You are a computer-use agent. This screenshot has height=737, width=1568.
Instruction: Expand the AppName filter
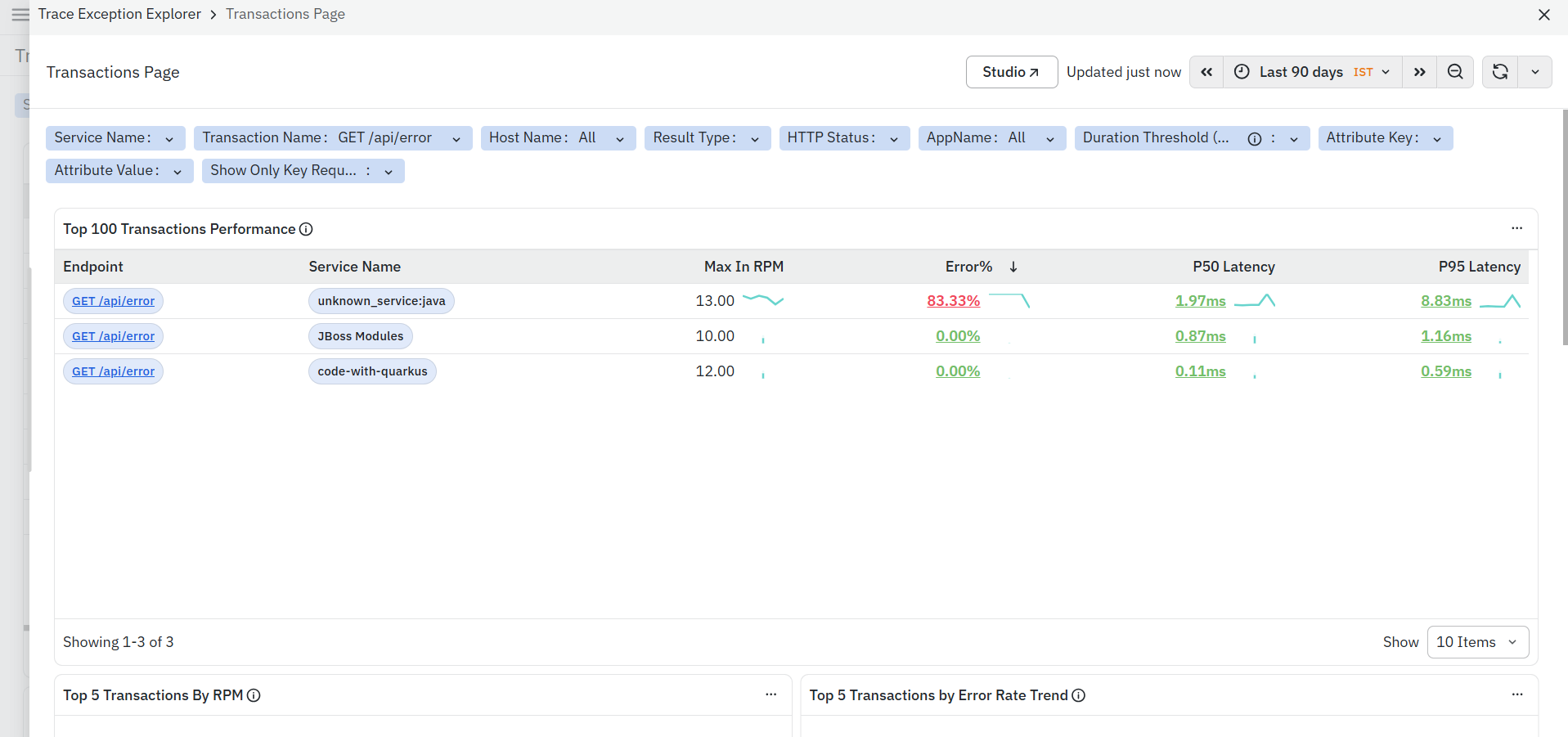pyautogui.click(x=992, y=138)
